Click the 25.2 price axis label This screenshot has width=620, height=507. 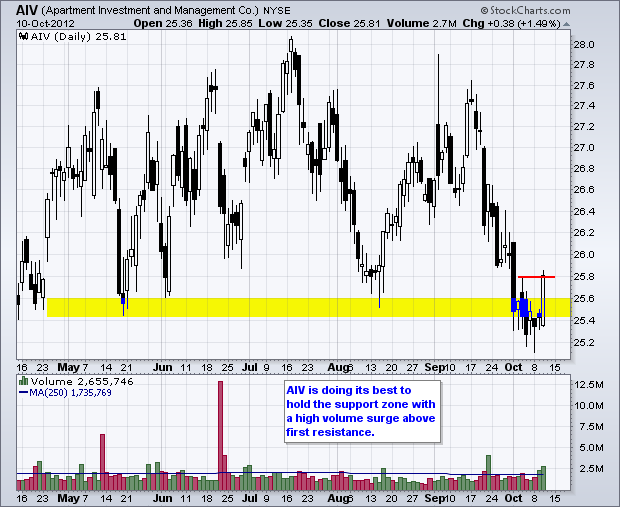click(x=584, y=342)
